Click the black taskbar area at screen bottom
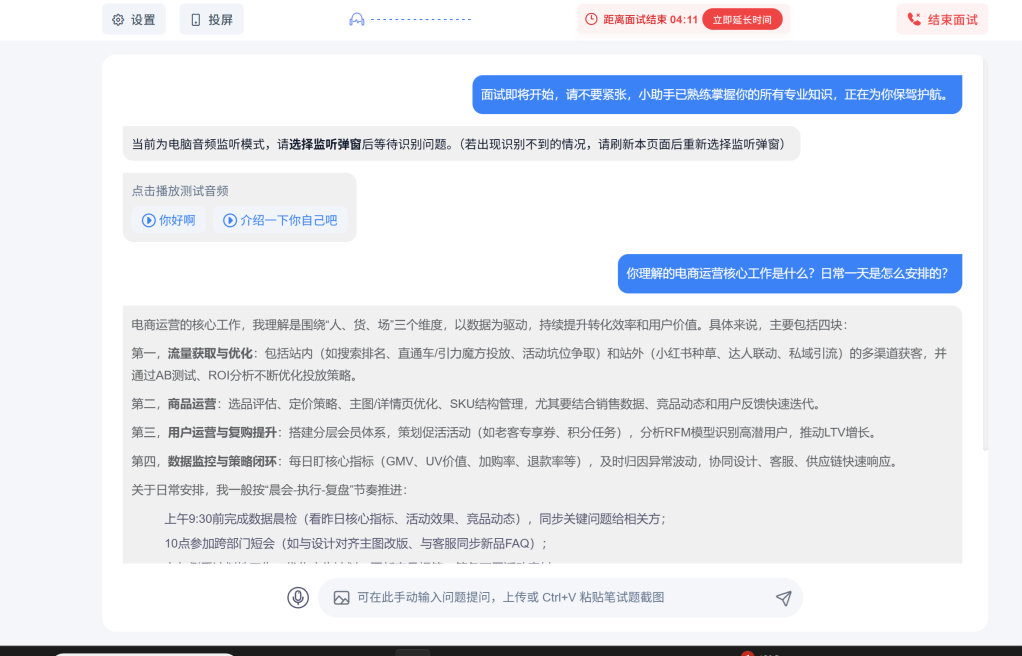The image size is (1022, 656). coord(511,650)
